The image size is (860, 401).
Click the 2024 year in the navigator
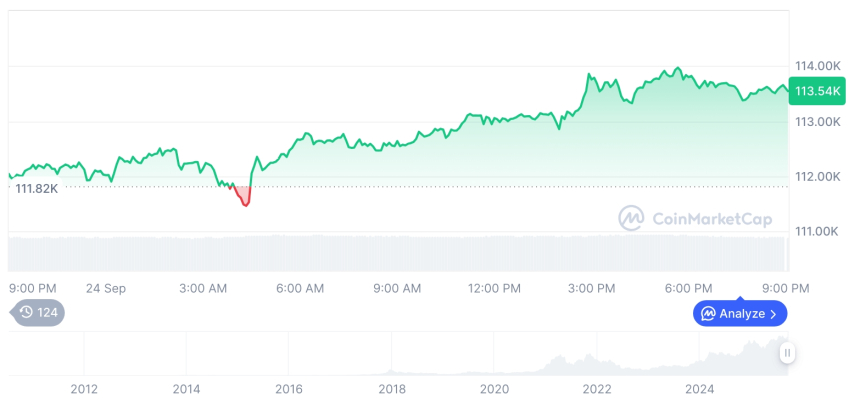pos(700,389)
